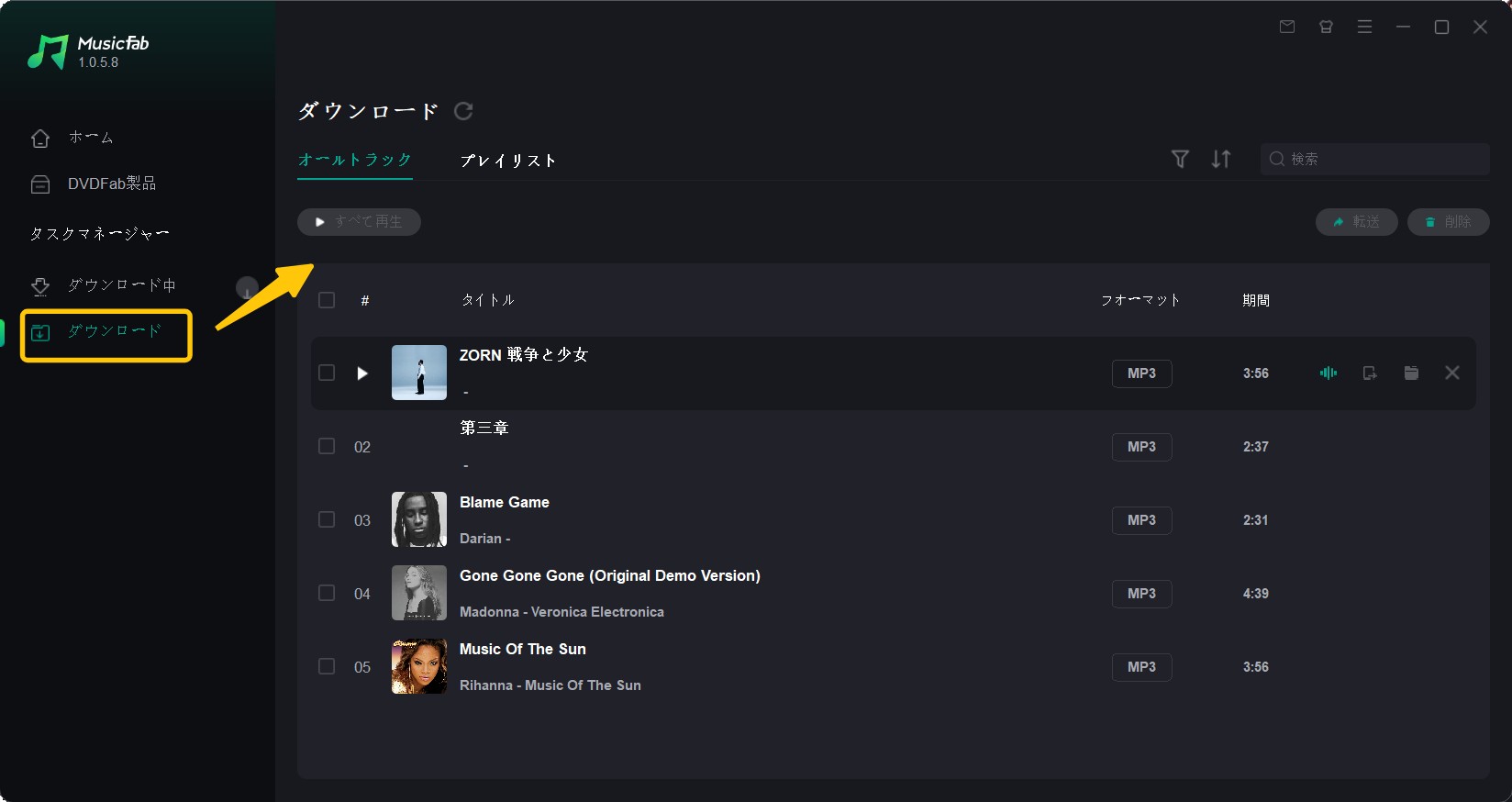
Task: Click the MusicFab logo icon
Action: [48, 52]
